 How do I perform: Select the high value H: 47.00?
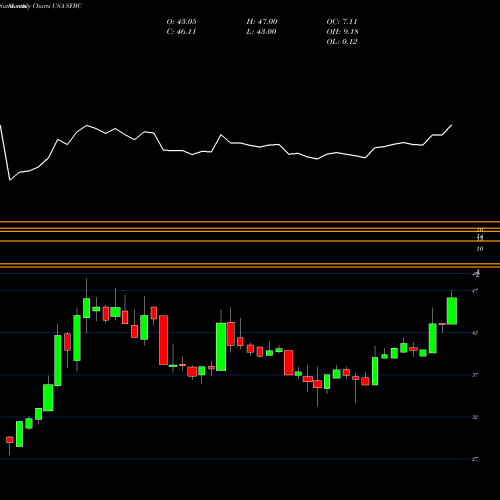click(262, 22)
